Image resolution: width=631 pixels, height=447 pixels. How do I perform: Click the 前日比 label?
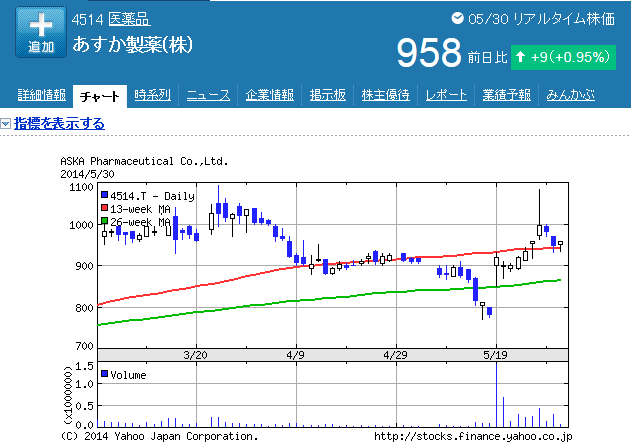[x=487, y=58]
